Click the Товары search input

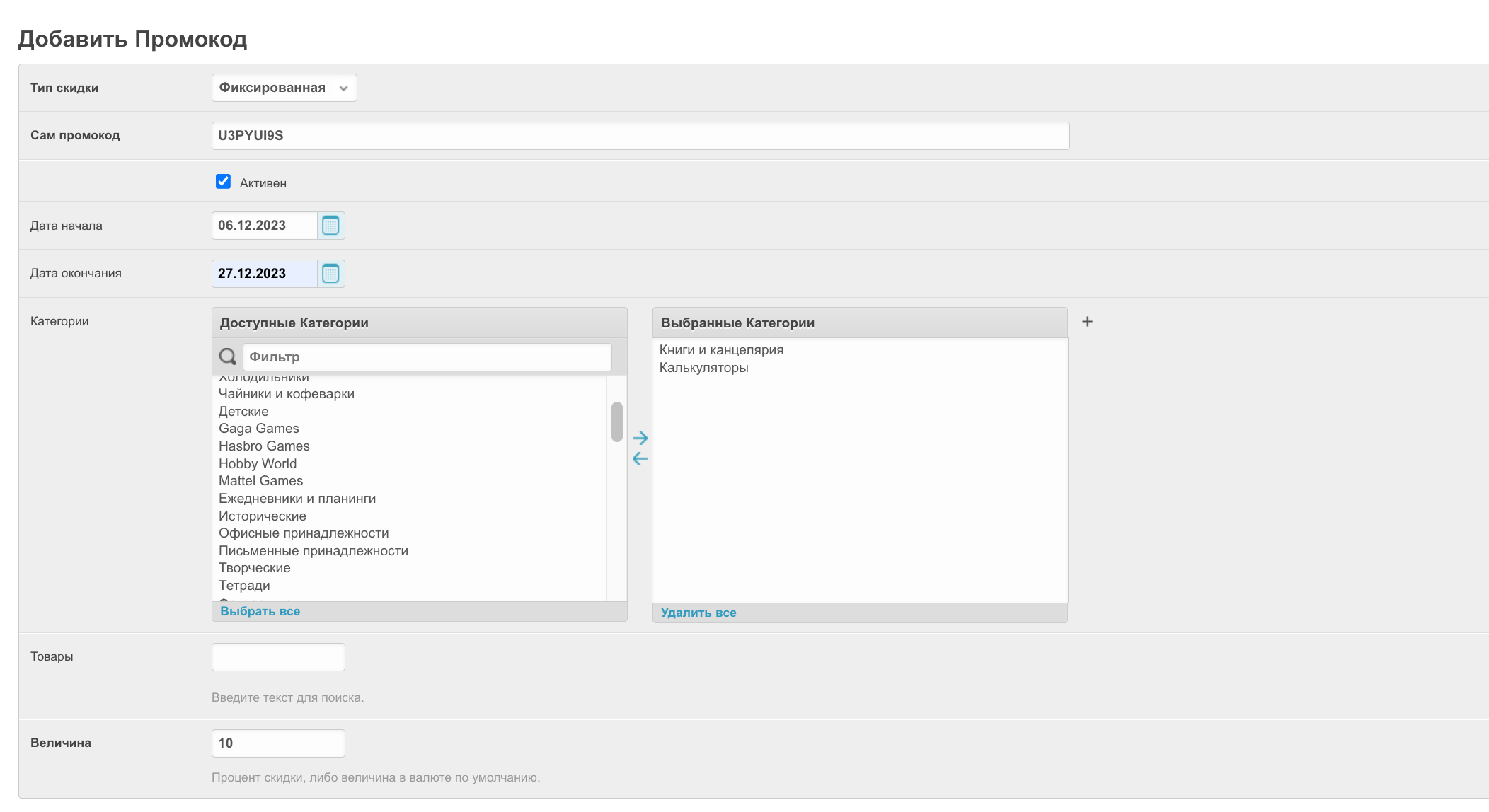[x=278, y=657]
